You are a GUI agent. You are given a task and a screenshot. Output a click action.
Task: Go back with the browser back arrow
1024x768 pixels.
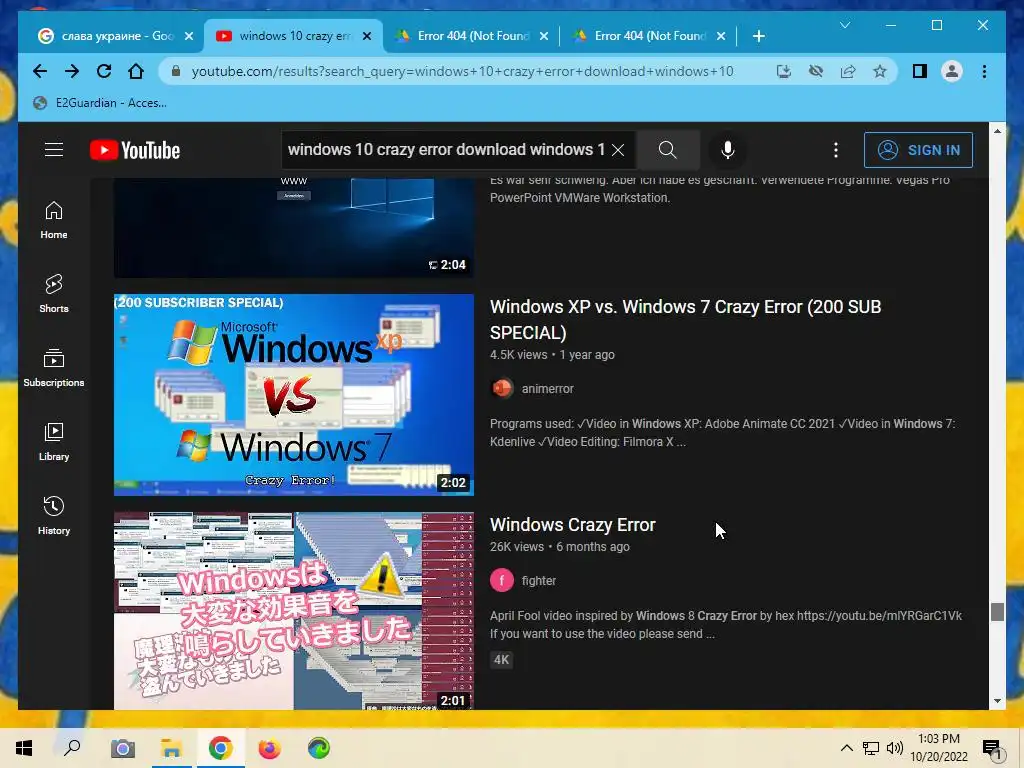[40, 71]
